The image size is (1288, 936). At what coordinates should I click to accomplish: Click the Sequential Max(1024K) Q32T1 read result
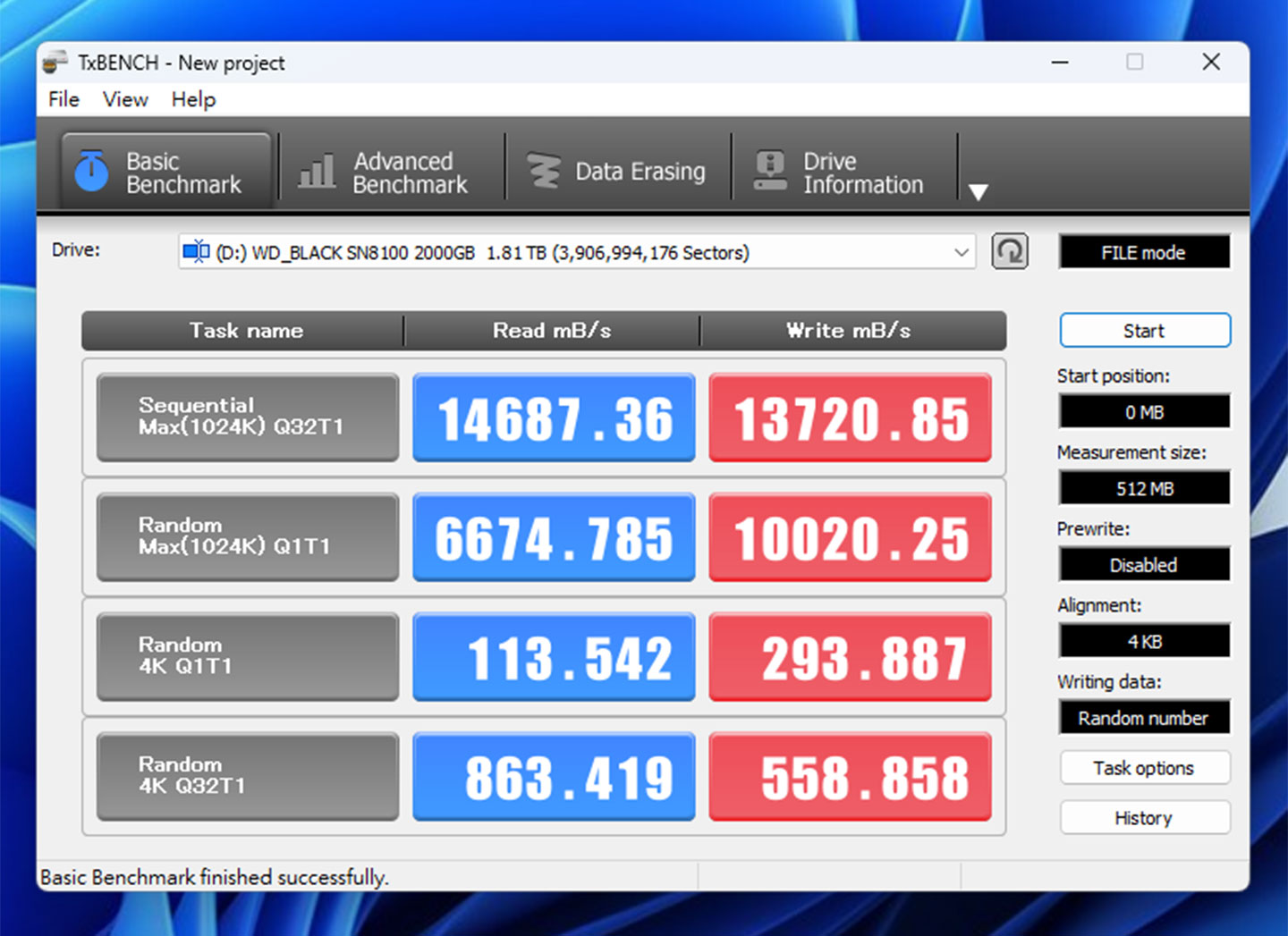coord(553,417)
